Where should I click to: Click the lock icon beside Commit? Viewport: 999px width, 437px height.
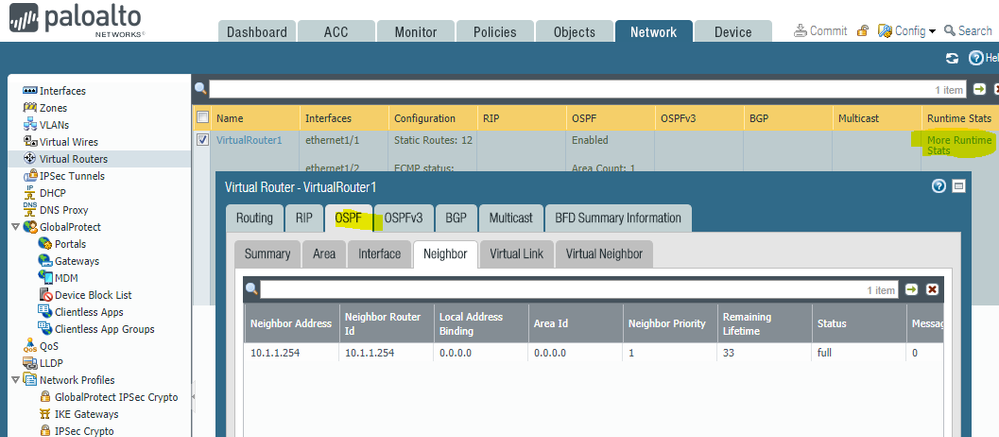click(x=862, y=31)
